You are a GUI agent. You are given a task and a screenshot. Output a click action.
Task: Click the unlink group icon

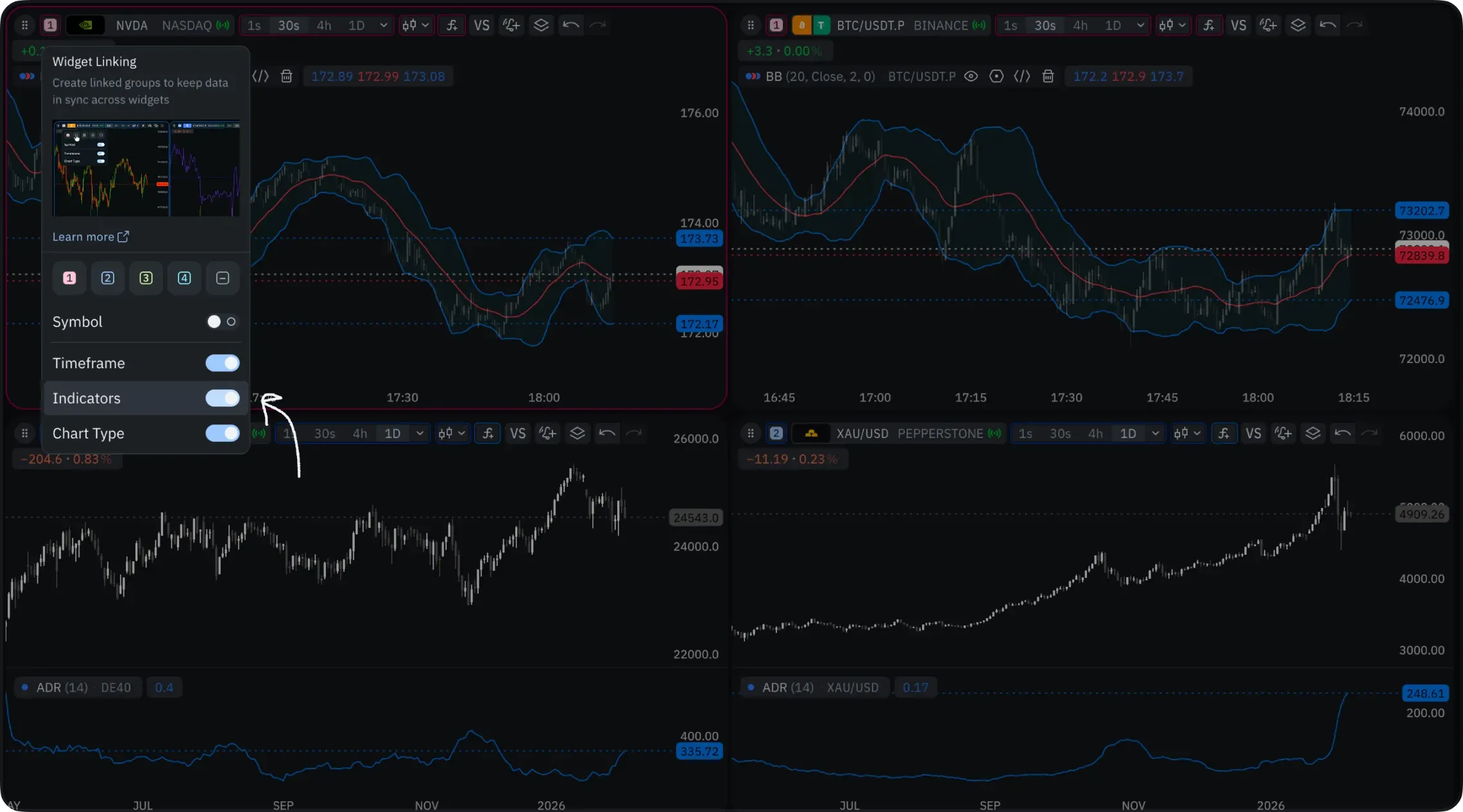[223, 278]
